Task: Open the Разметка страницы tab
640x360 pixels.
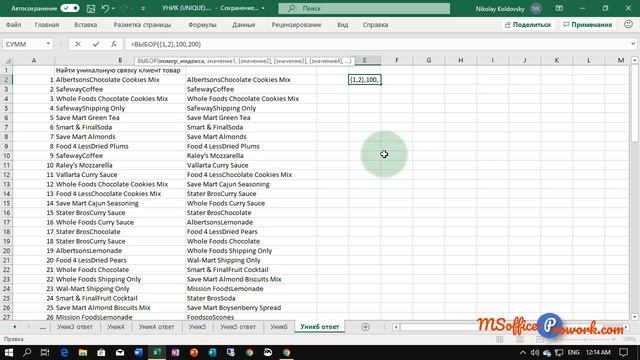Action: point(142,25)
